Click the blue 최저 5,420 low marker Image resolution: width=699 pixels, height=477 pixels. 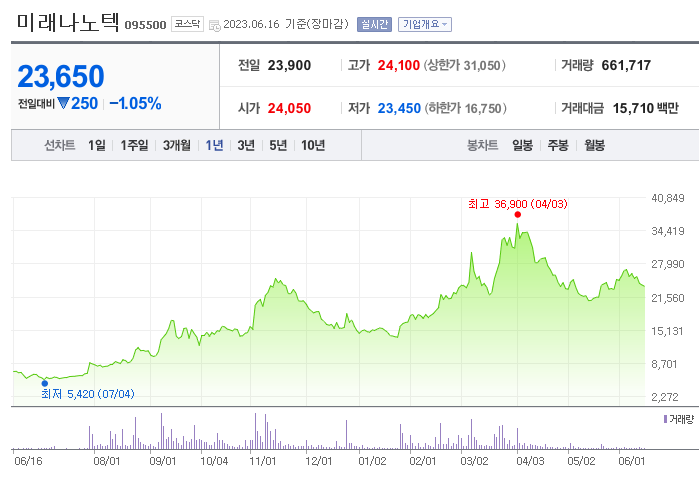[x=45, y=383]
